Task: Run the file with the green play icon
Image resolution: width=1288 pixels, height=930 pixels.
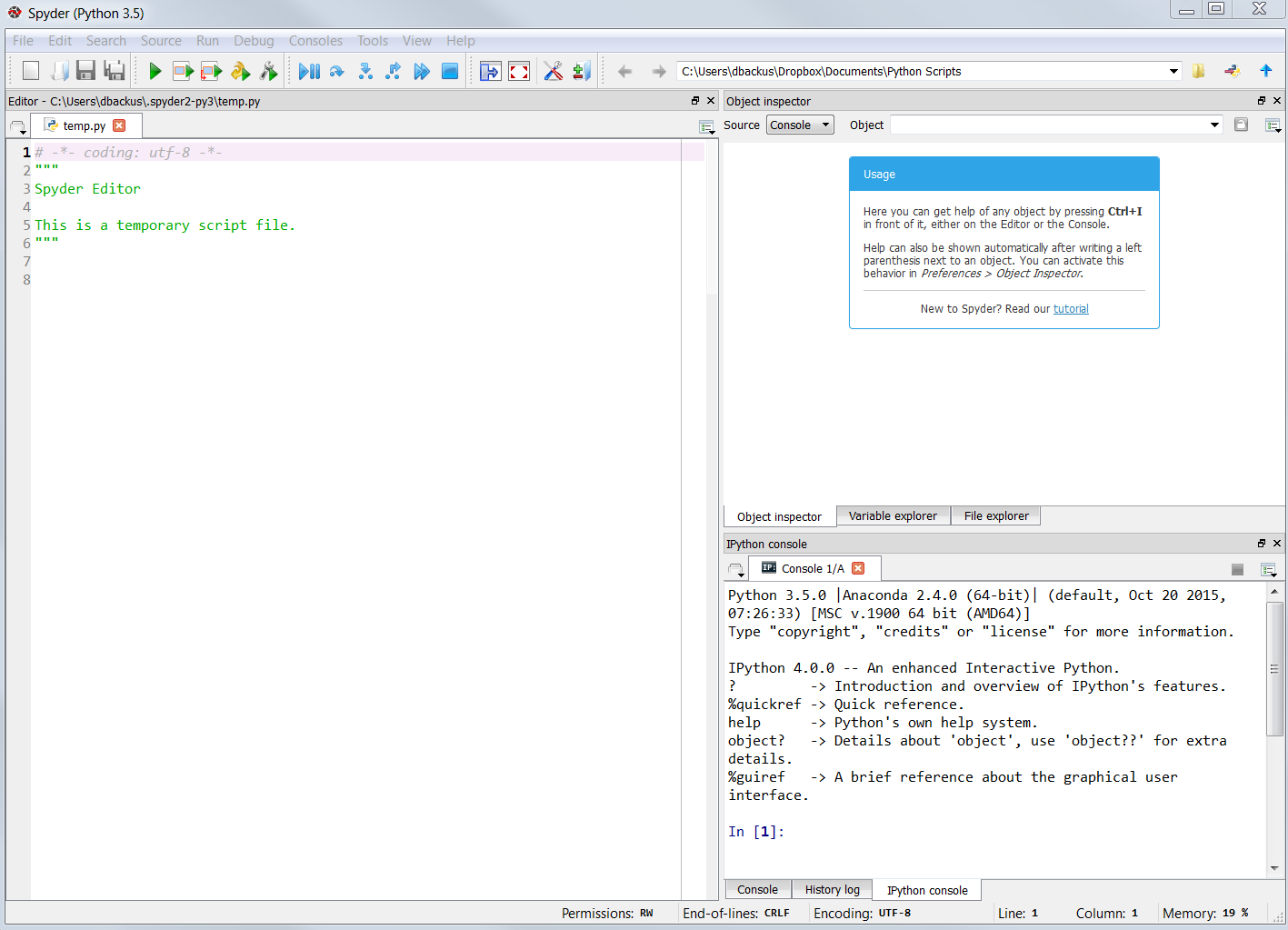Action: (x=155, y=71)
